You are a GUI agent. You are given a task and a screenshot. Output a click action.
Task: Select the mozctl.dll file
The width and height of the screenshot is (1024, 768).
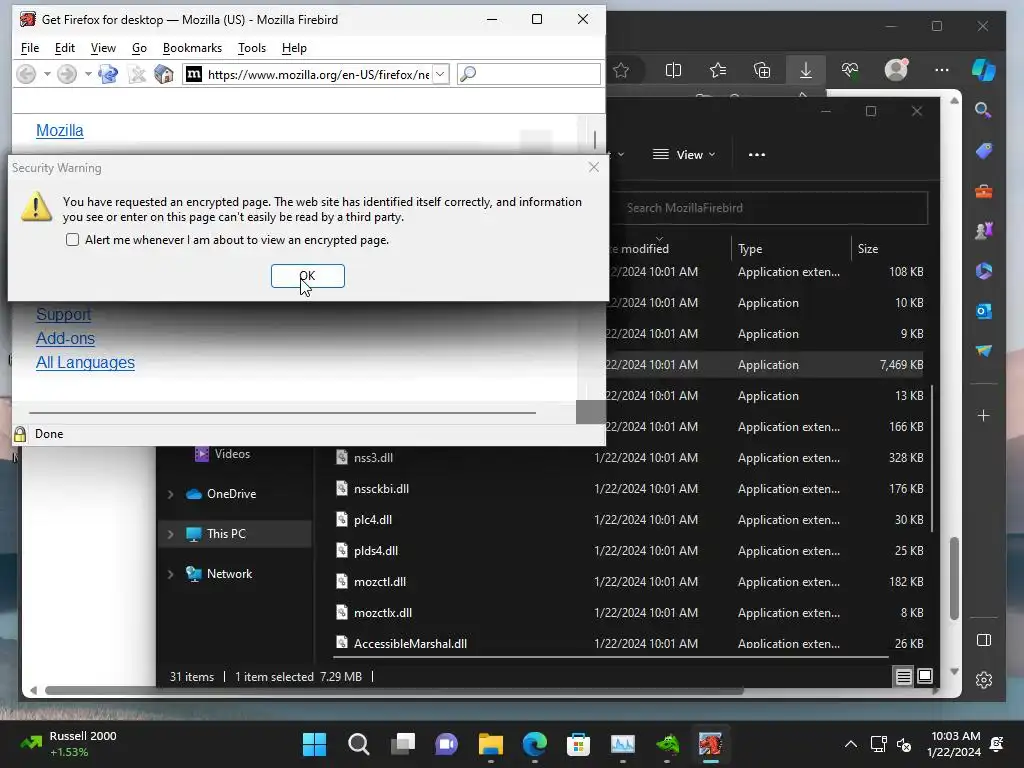380,582
